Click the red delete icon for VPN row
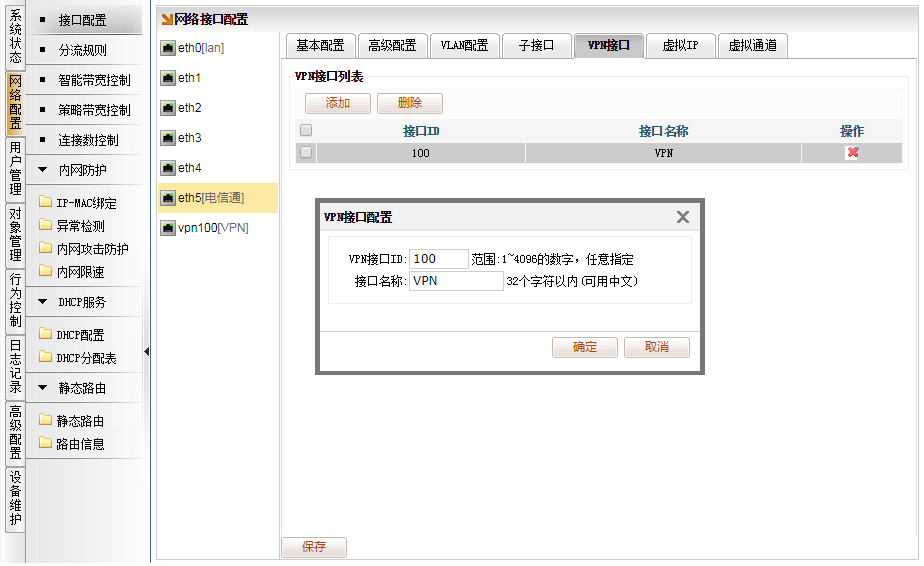The image size is (924, 566). click(852, 153)
